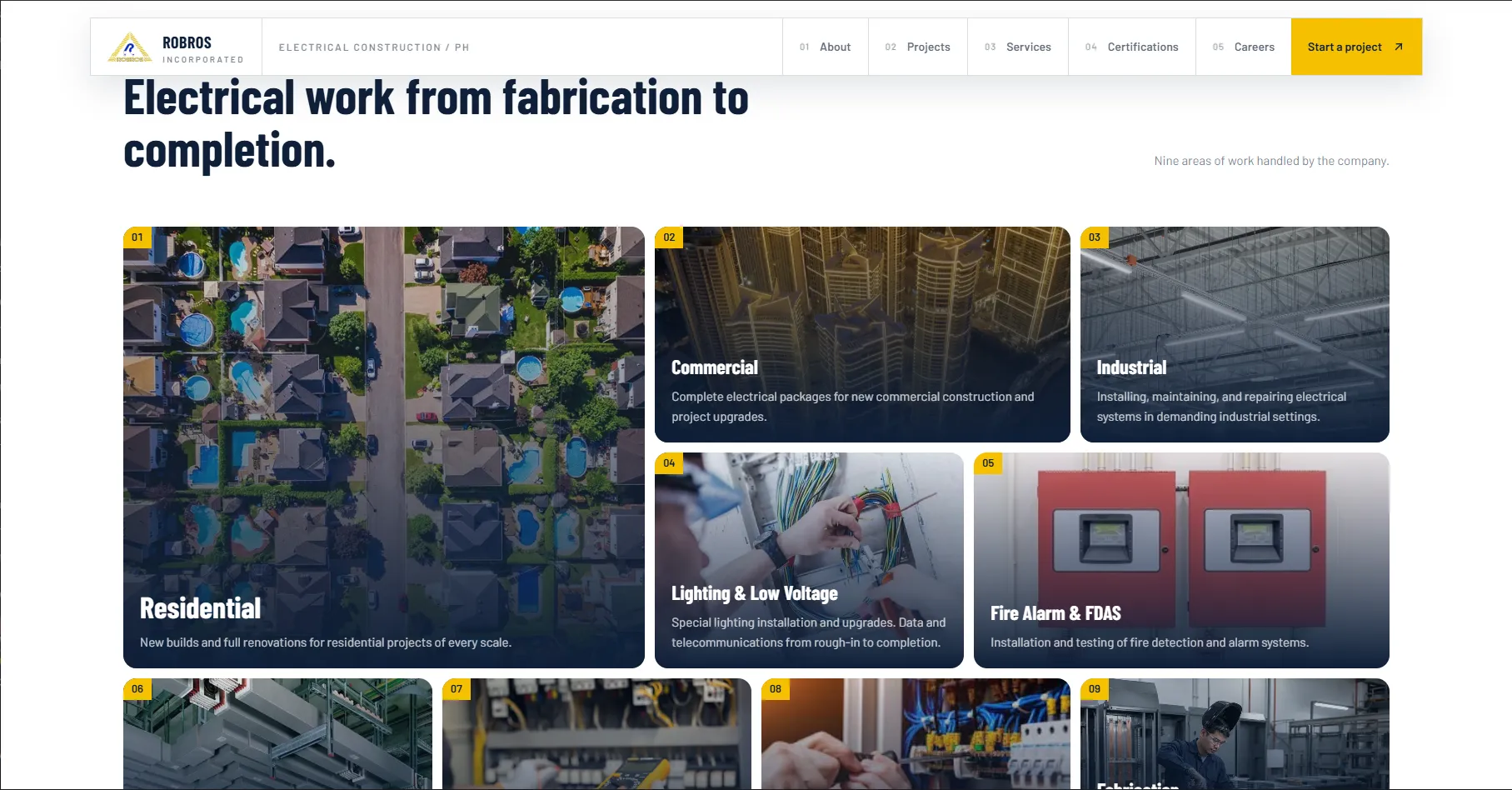
Task: Open card 06 with cable trays image
Action: click(x=277, y=734)
